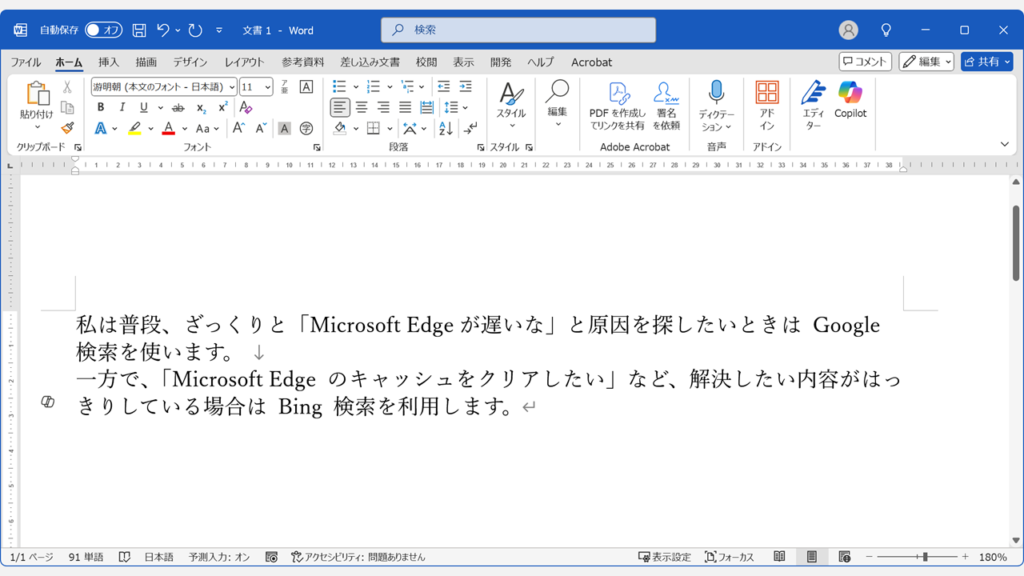The height and width of the screenshot is (576, 1024).
Task: Switch to Read Mode view in status bar
Action: tap(779, 556)
